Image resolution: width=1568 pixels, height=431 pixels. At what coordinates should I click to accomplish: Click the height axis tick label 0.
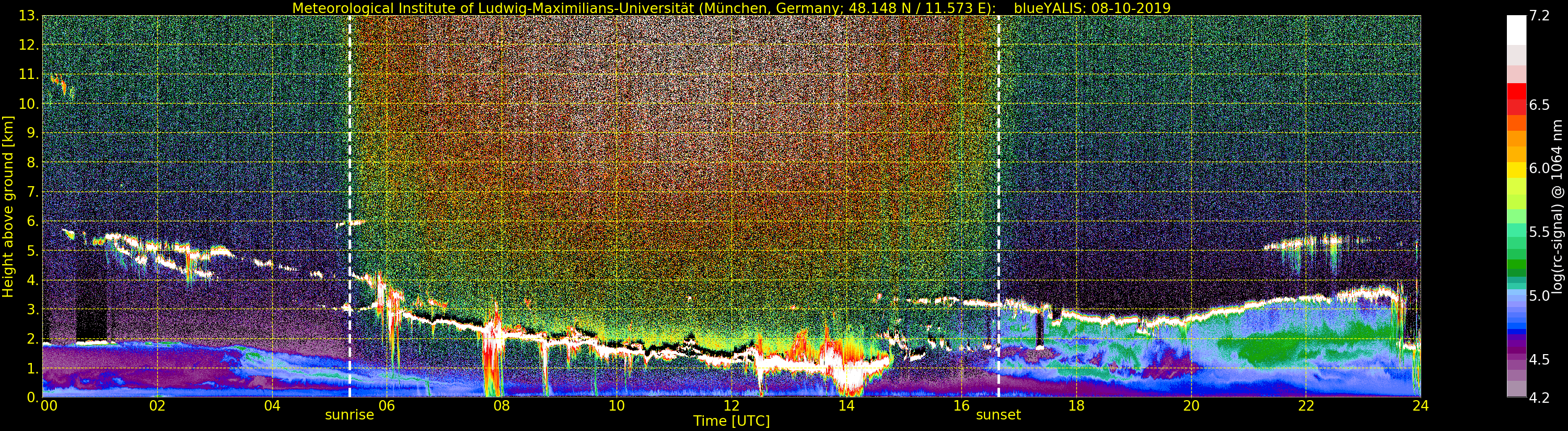(33, 397)
